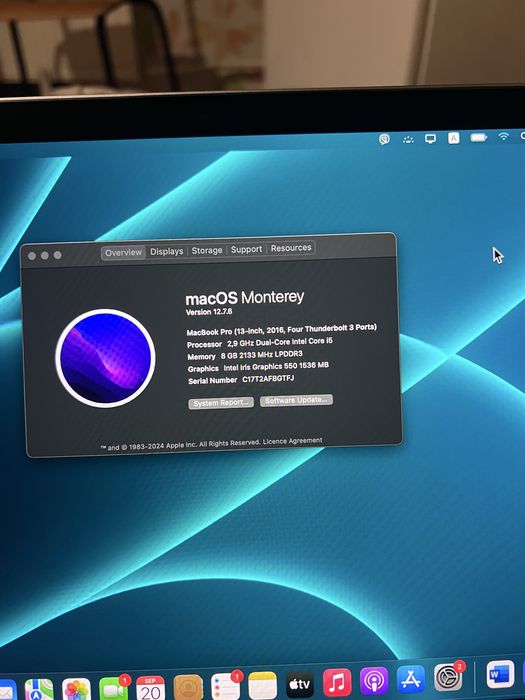The width and height of the screenshot is (525, 700).
Task: Open Contacts from the Dock
Action: [188, 688]
